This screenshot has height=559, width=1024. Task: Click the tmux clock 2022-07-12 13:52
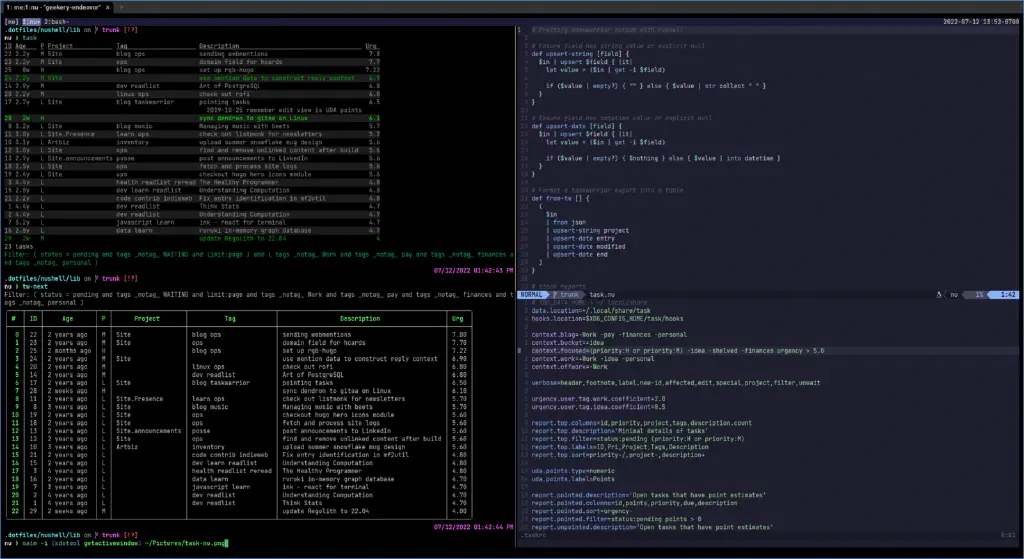point(981,22)
